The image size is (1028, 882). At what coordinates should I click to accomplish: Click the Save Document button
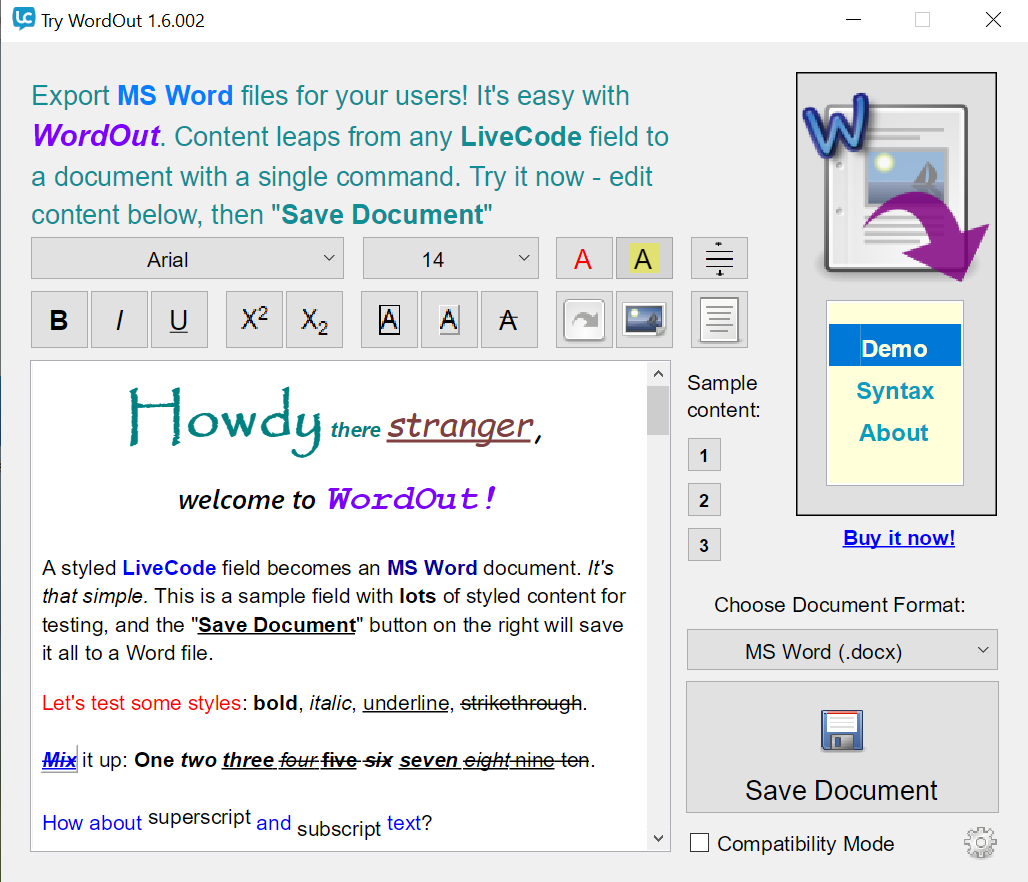842,747
